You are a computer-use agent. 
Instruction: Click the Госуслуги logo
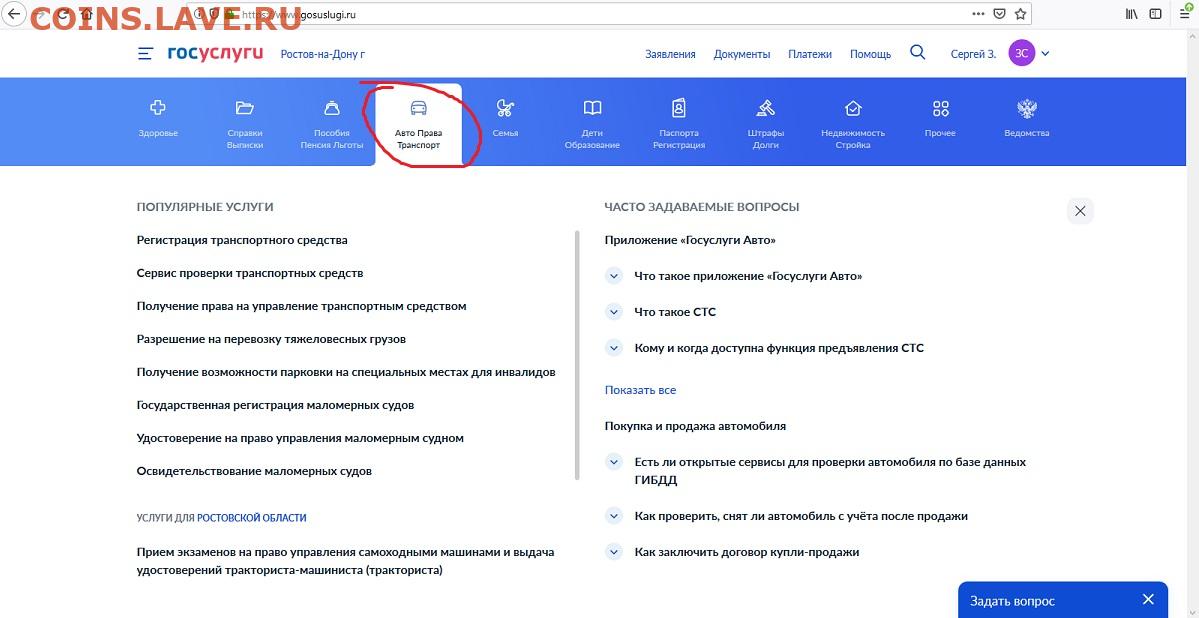[x=216, y=54]
